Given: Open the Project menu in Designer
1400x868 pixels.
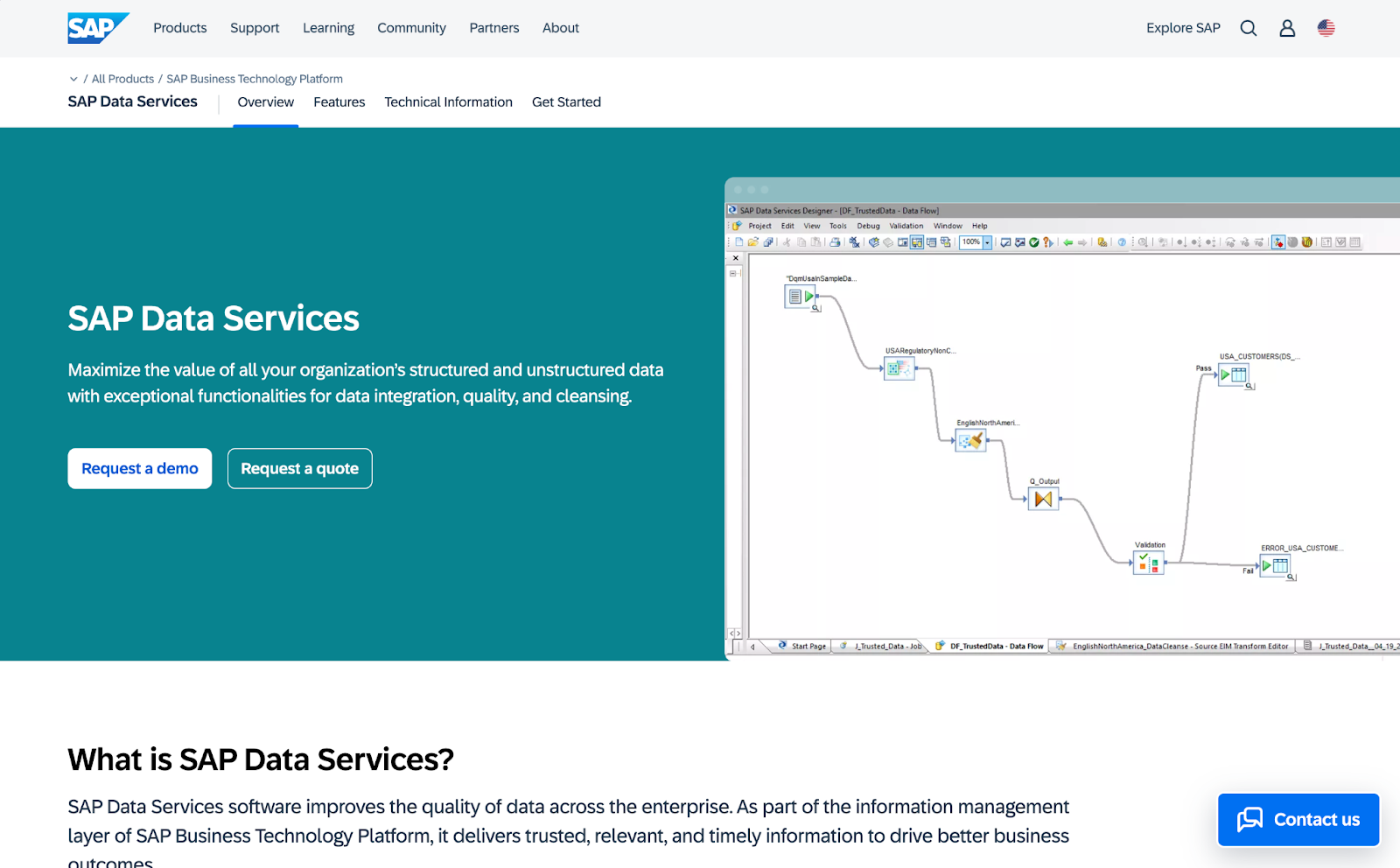Looking at the screenshot, I should (x=759, y=226).
